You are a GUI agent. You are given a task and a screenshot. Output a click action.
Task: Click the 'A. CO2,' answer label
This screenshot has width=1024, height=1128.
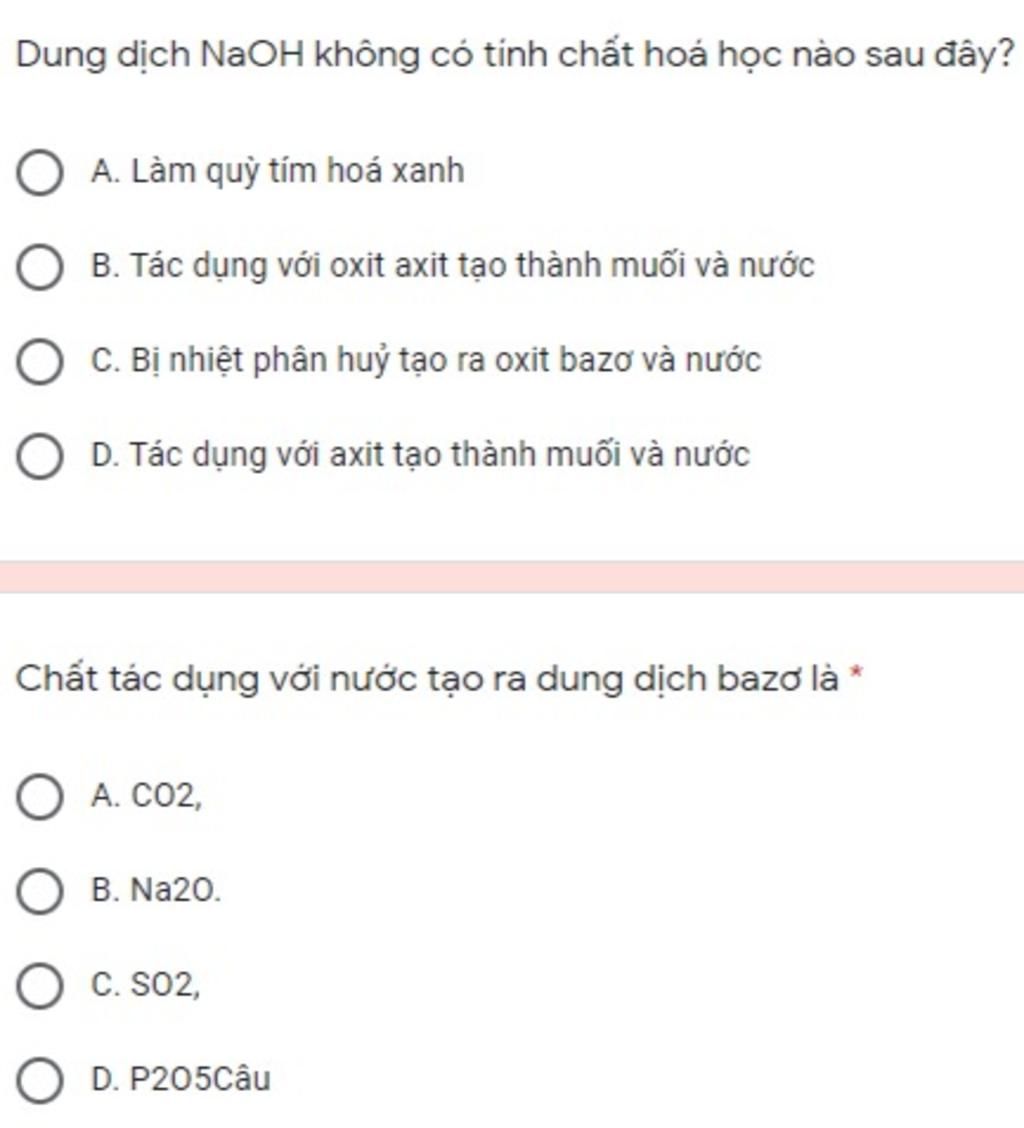click(x=146, y=797)
